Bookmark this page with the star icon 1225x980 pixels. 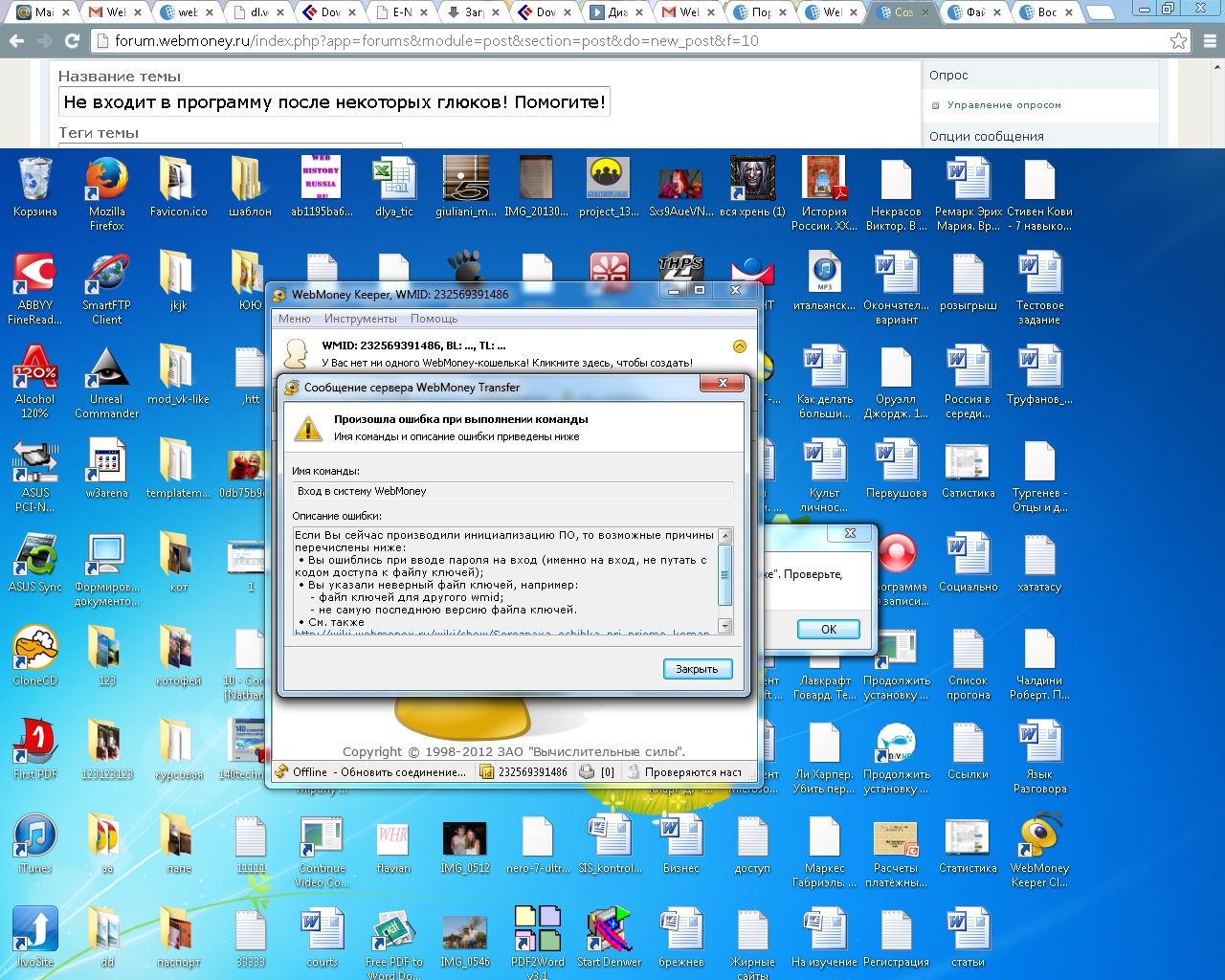pyautogui.click(x=1179, y=41)
